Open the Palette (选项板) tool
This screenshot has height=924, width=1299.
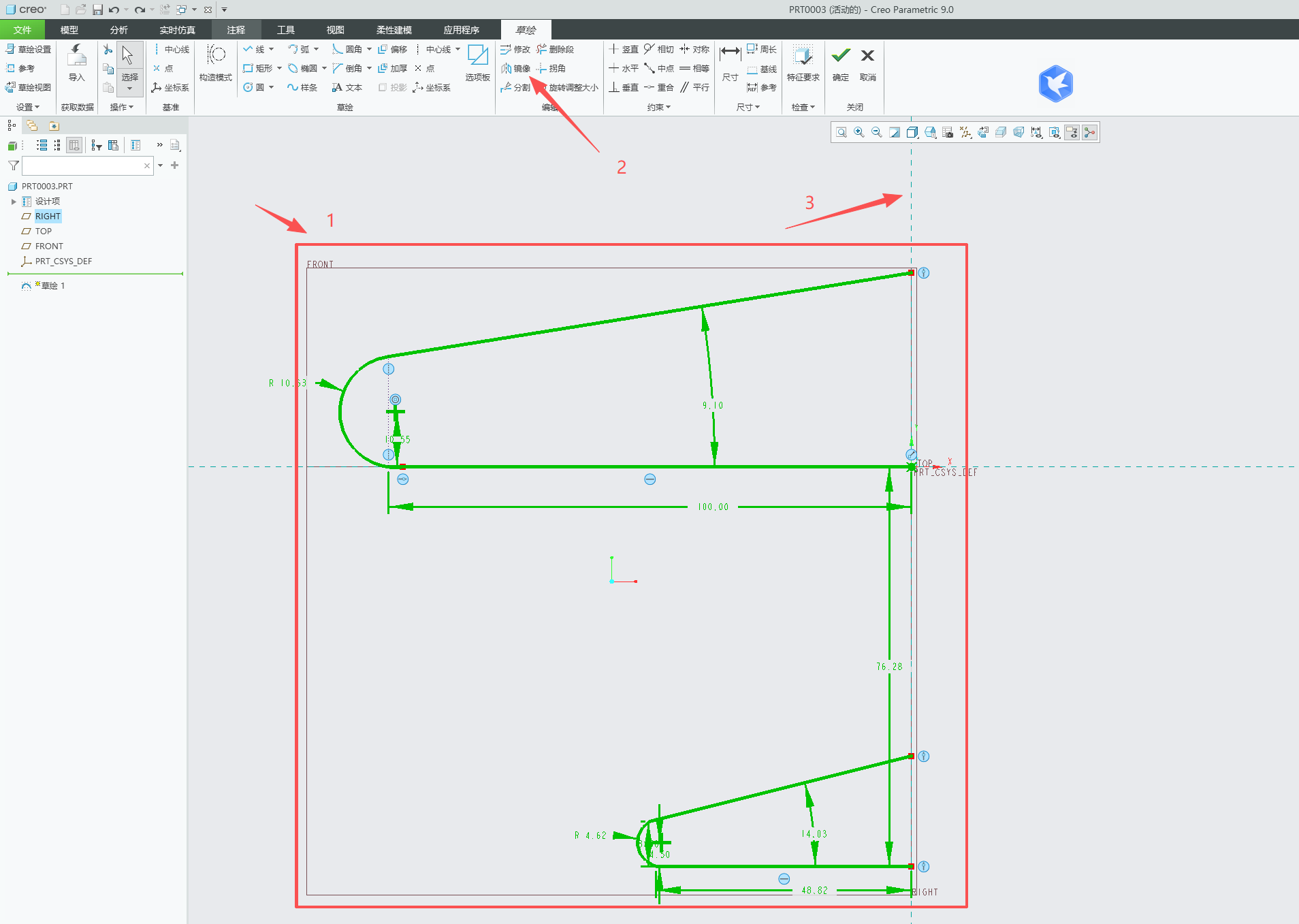pos(478,63)
